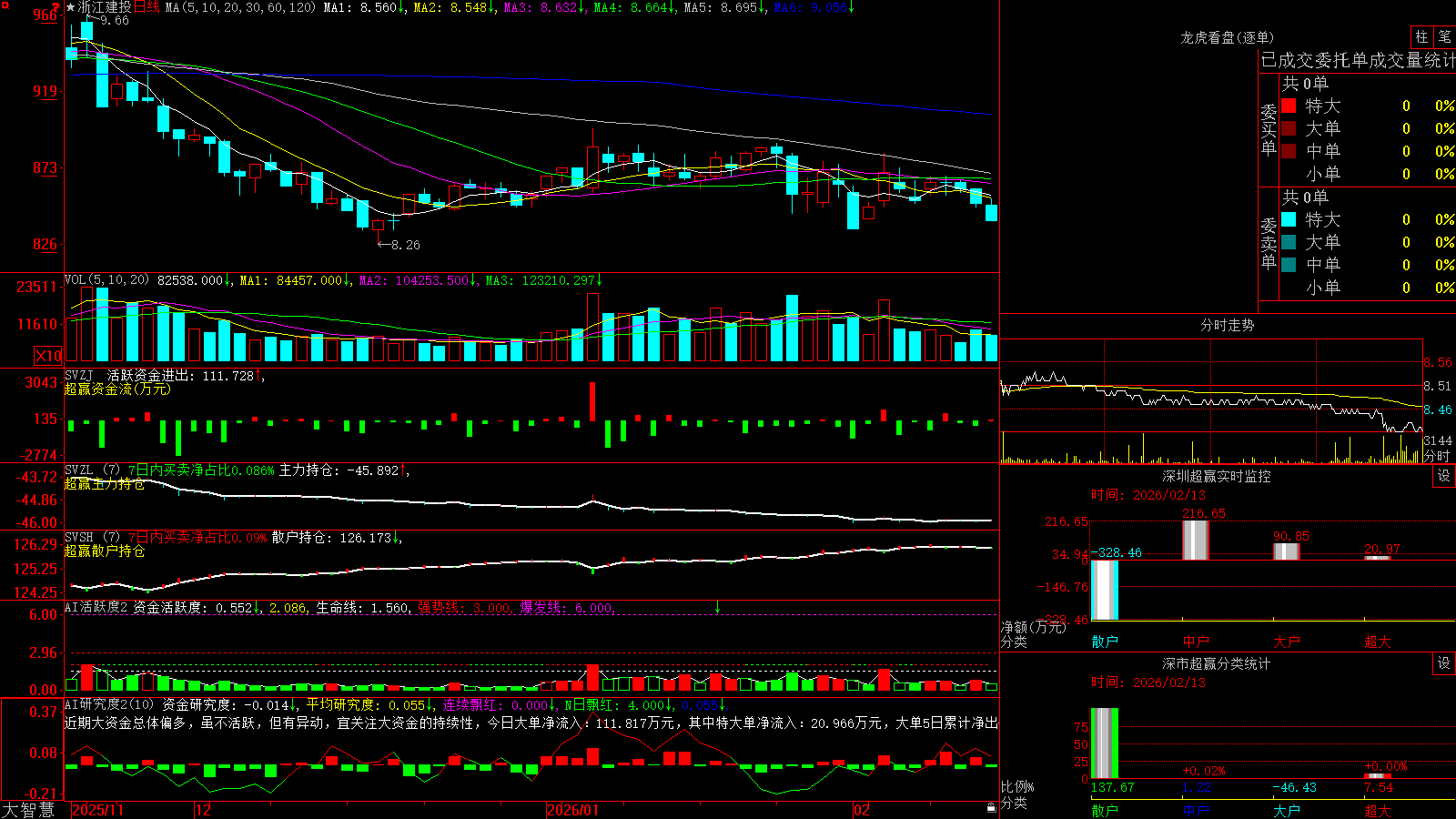Click the 散户 bar labeled -328.46

[1104, 590]
